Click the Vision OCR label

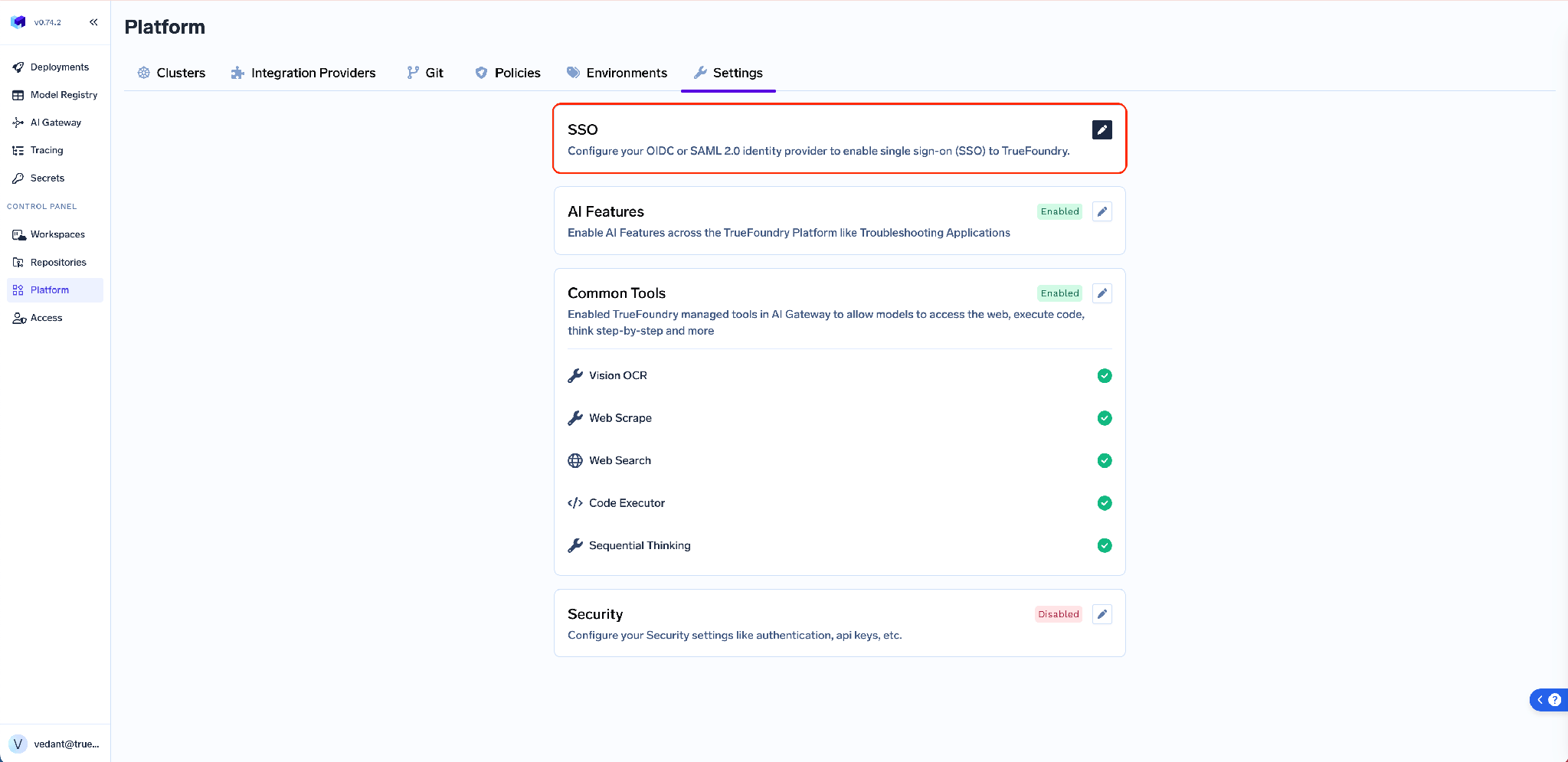618,375
